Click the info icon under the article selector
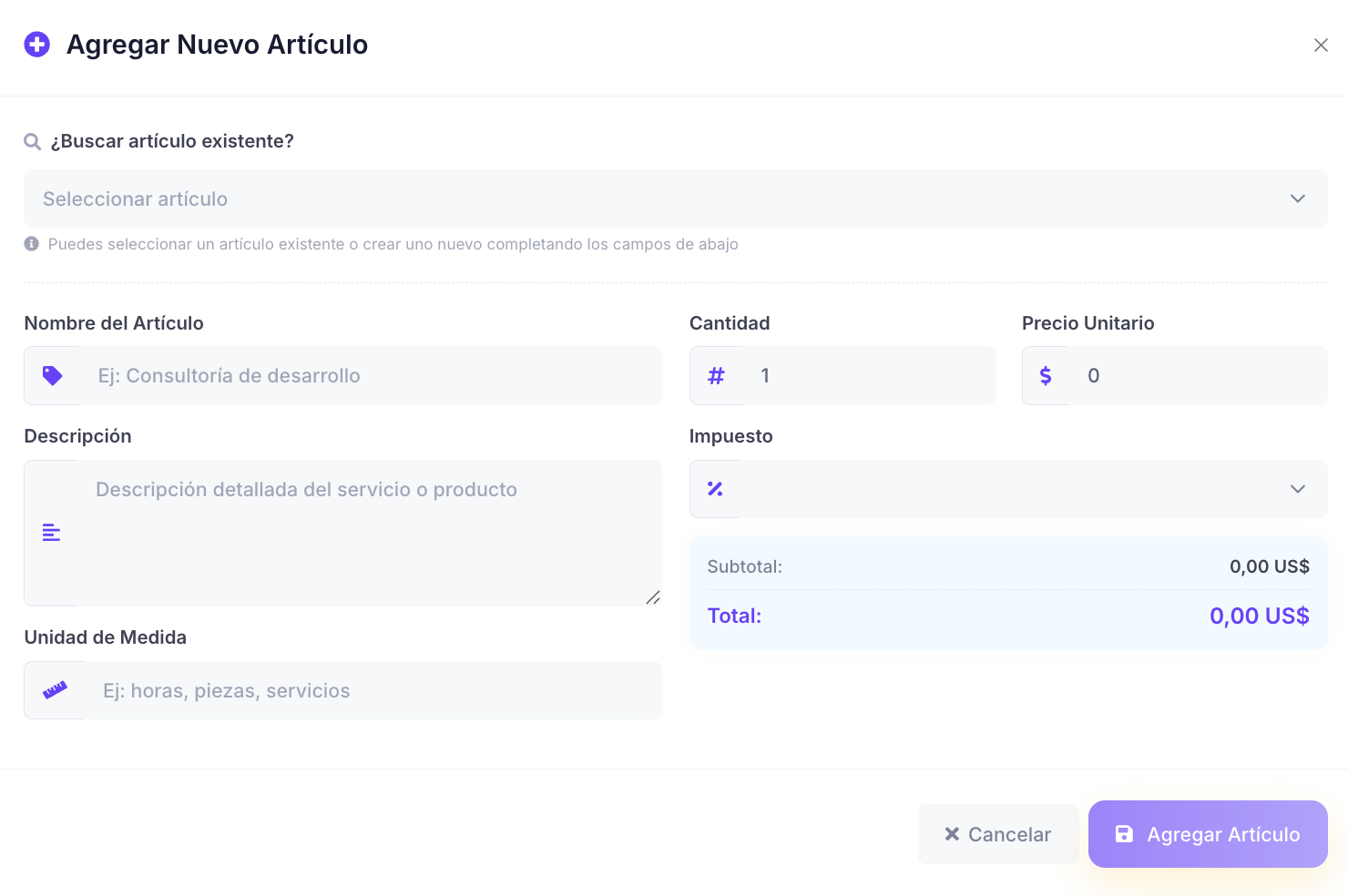 pyautogui.click(x=32, y=244)
